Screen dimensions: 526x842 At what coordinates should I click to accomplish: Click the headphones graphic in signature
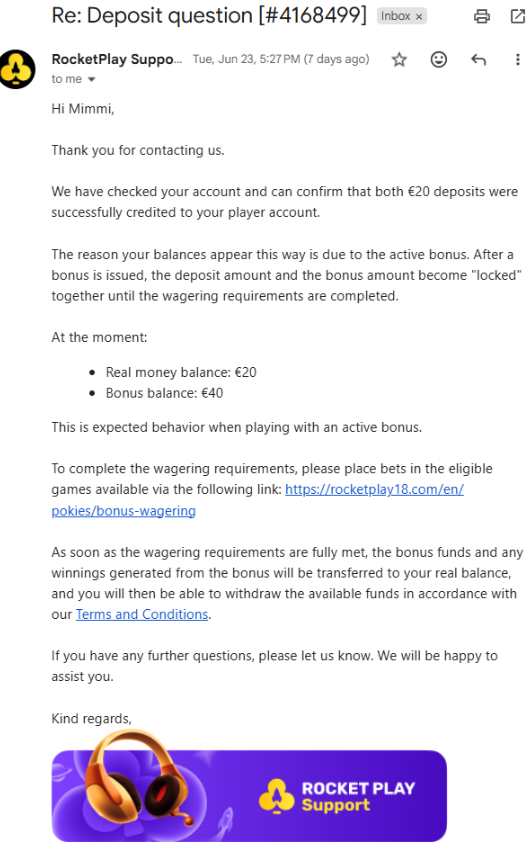pyautogui.click(x=140, y=778)
